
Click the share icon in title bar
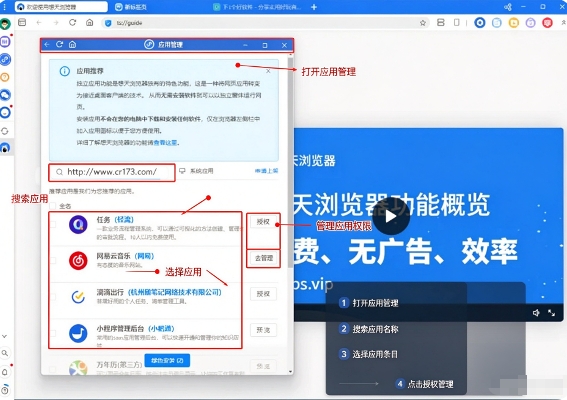pyautogui.click(x=508, y=7)
